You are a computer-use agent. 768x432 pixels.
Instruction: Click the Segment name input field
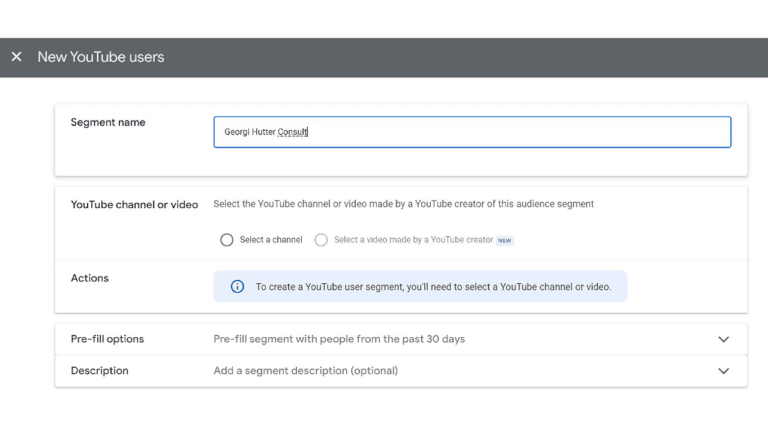[472, 132]
